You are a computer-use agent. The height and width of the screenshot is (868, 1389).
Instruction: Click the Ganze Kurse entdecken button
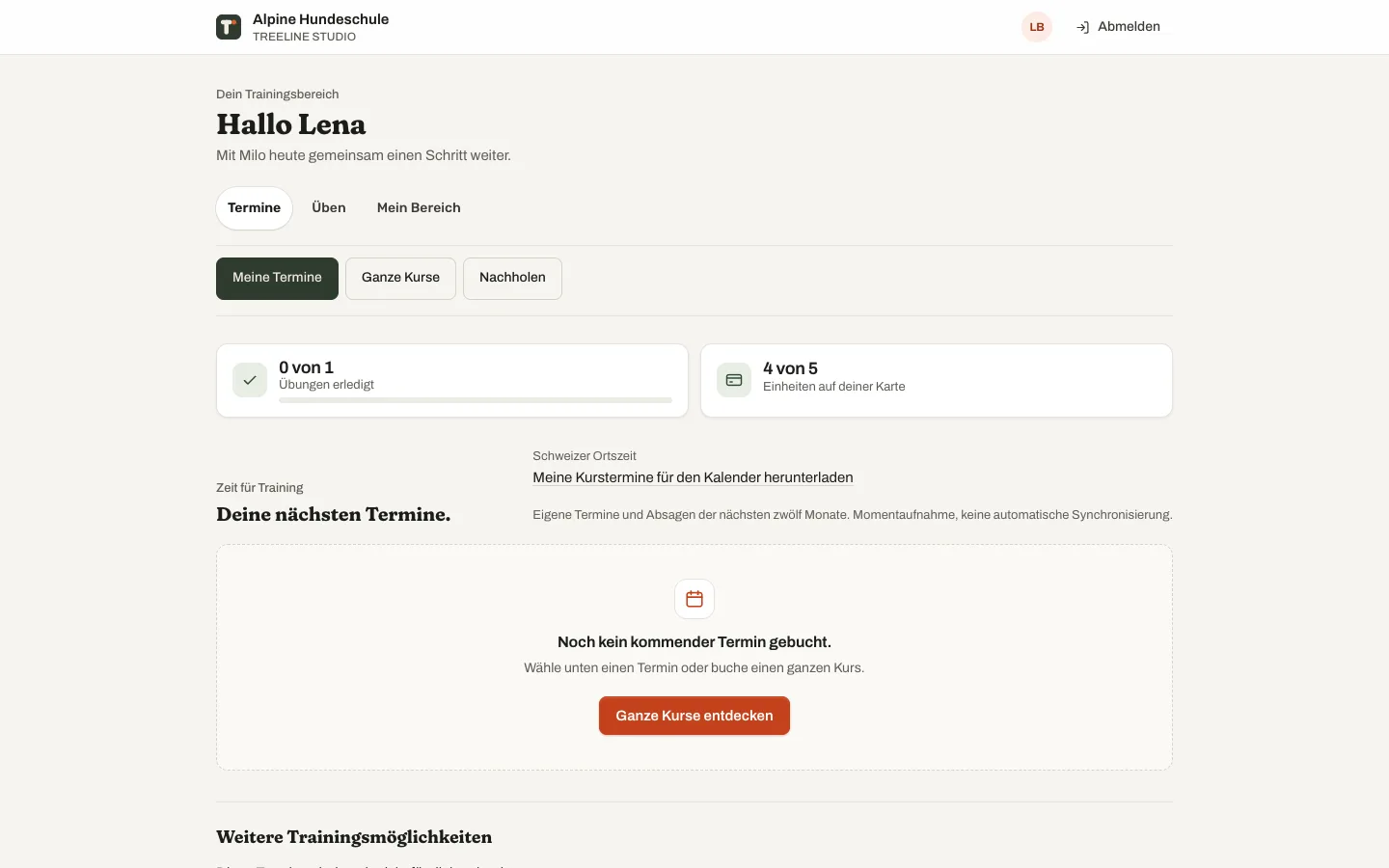[x=694, y=716]
